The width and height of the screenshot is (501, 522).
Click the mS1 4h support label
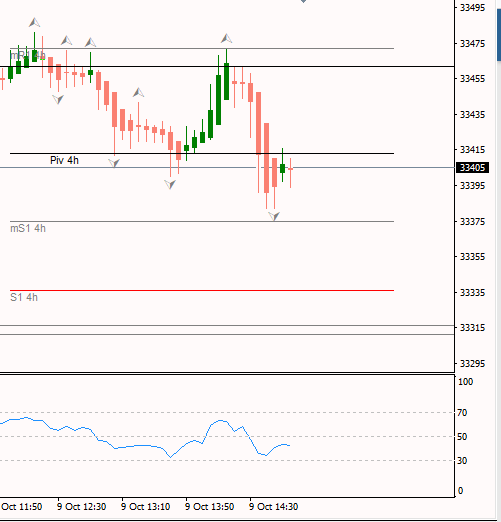[x=28, y=228]
